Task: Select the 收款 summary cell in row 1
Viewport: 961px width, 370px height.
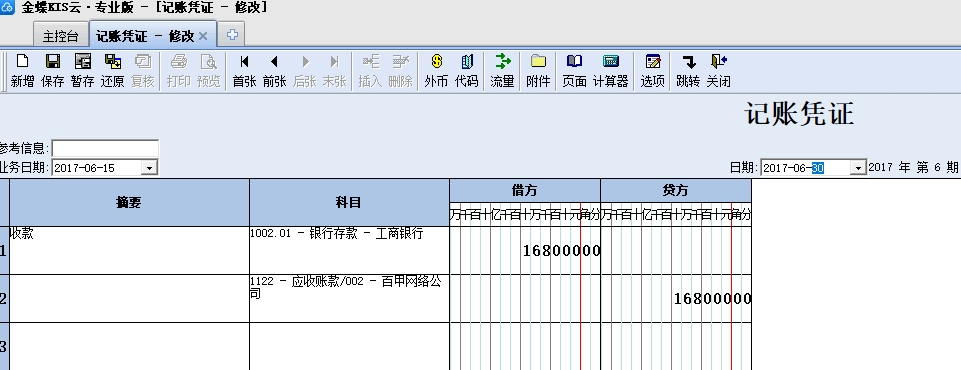Action: pyautogui.click(x=129, y=251)
